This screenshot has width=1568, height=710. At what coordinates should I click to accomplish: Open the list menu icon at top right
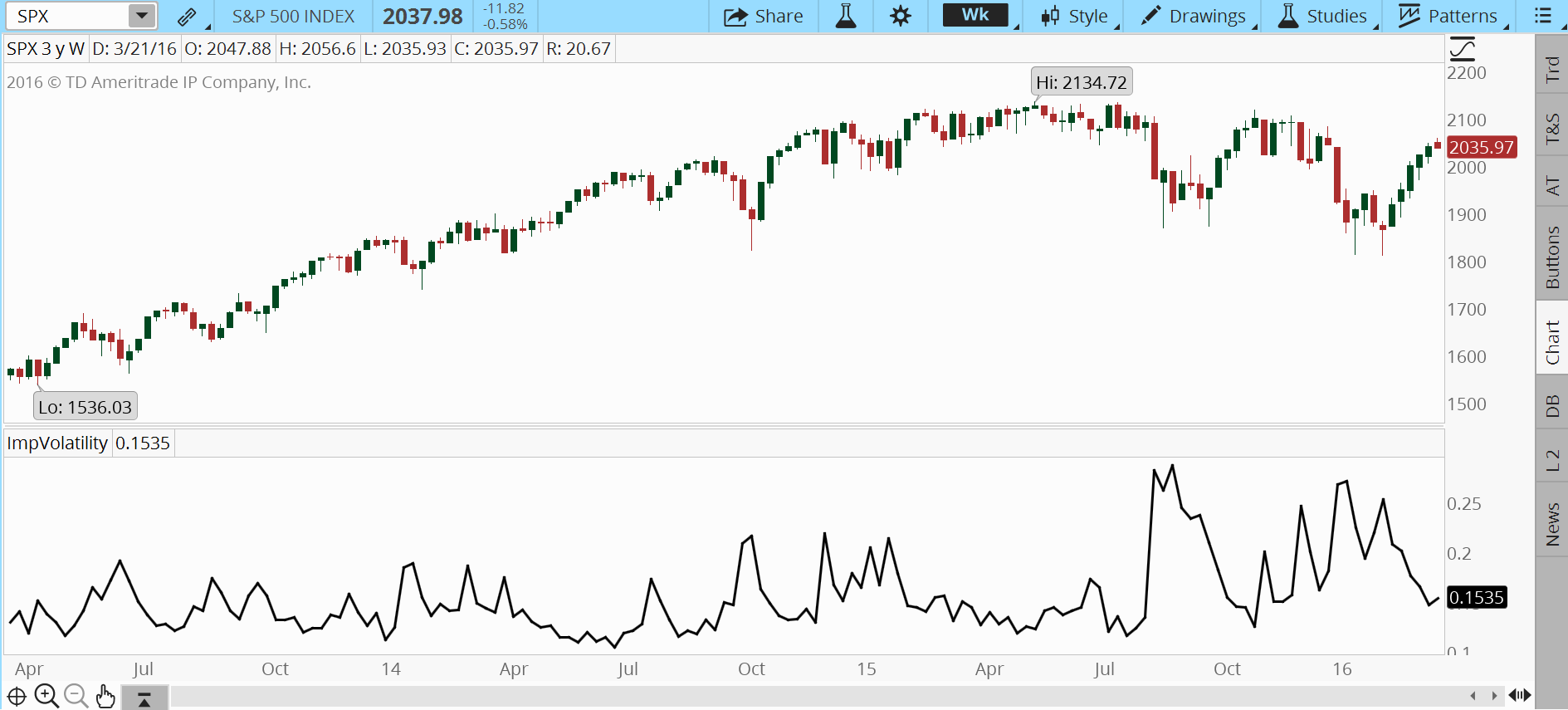1542,16
